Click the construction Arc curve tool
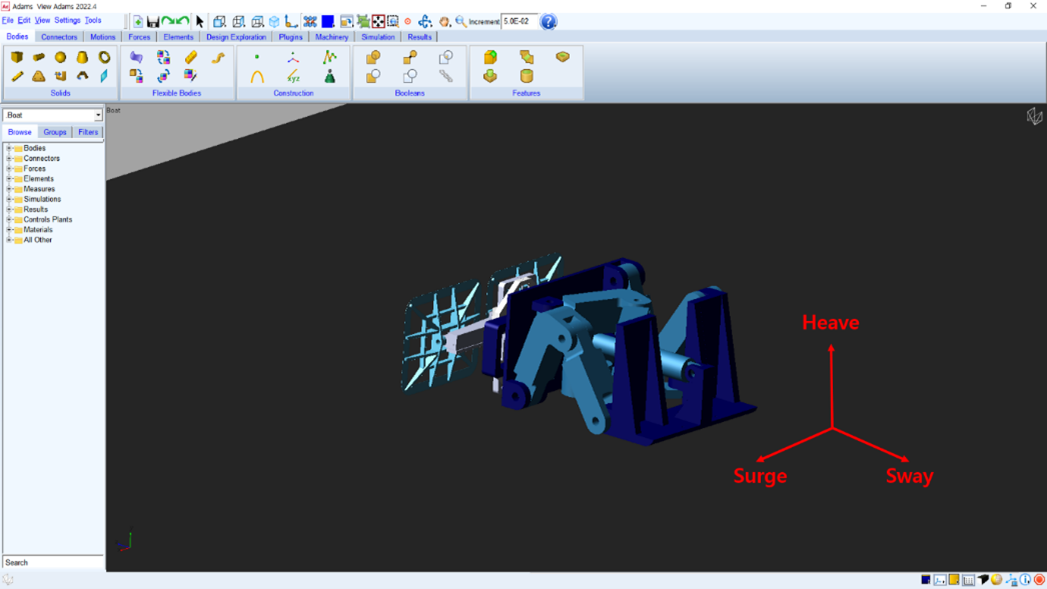This screenshot has height=589, width=1047. 257,76
